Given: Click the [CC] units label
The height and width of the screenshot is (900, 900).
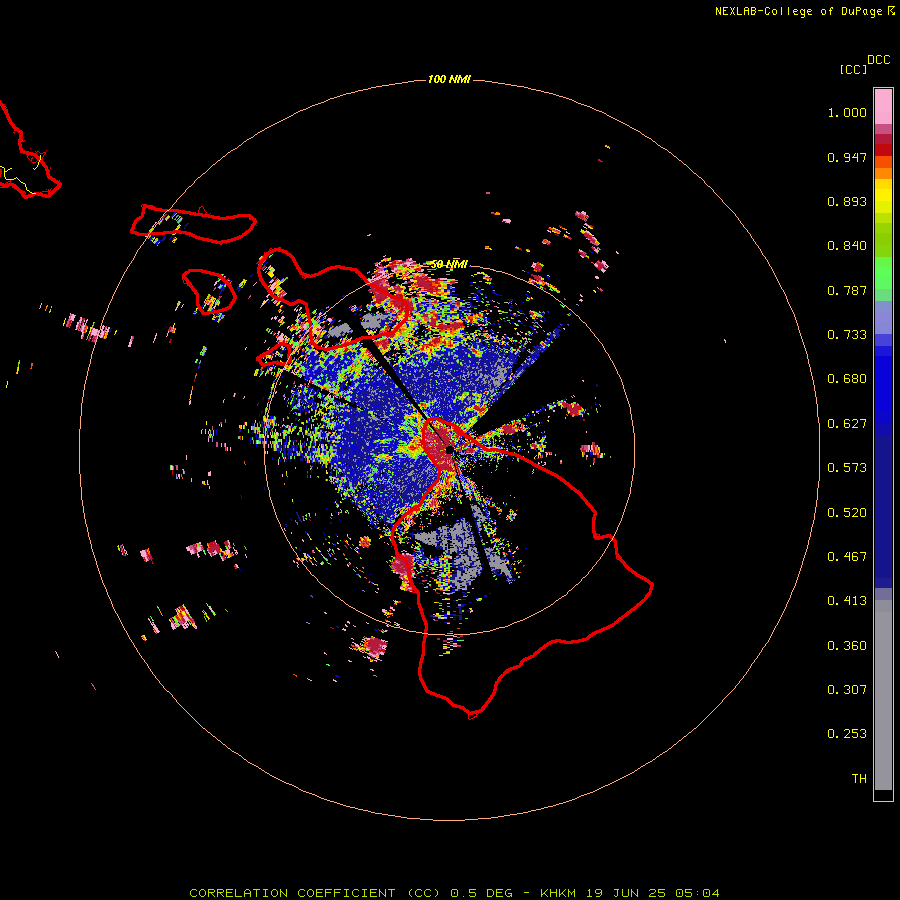Looking at the screenshot, I should pyautogui.click(x=854, y=69).
